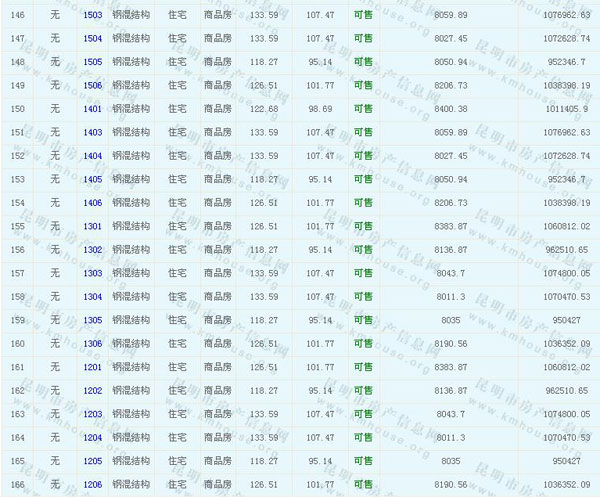This screenshot has height=497, width=600.
Task: Open room 1304 details
Action: tap(92, 297)
